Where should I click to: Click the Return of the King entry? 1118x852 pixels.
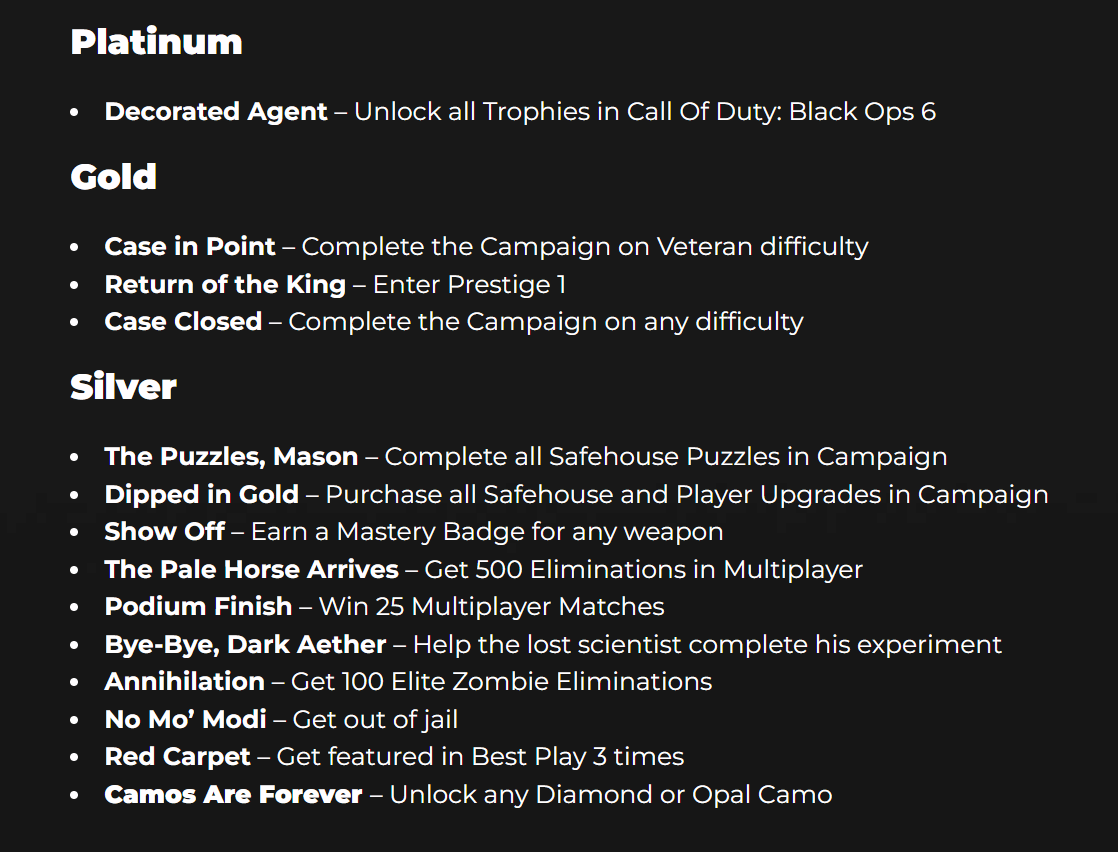225,284
